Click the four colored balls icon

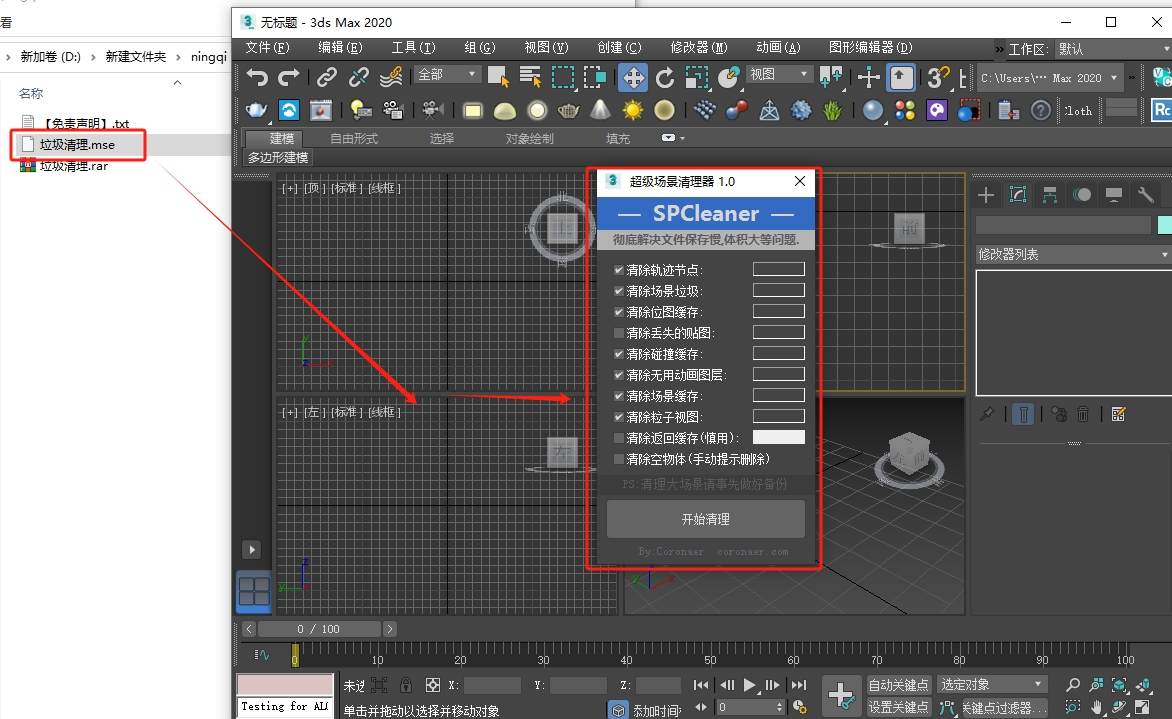904,111
